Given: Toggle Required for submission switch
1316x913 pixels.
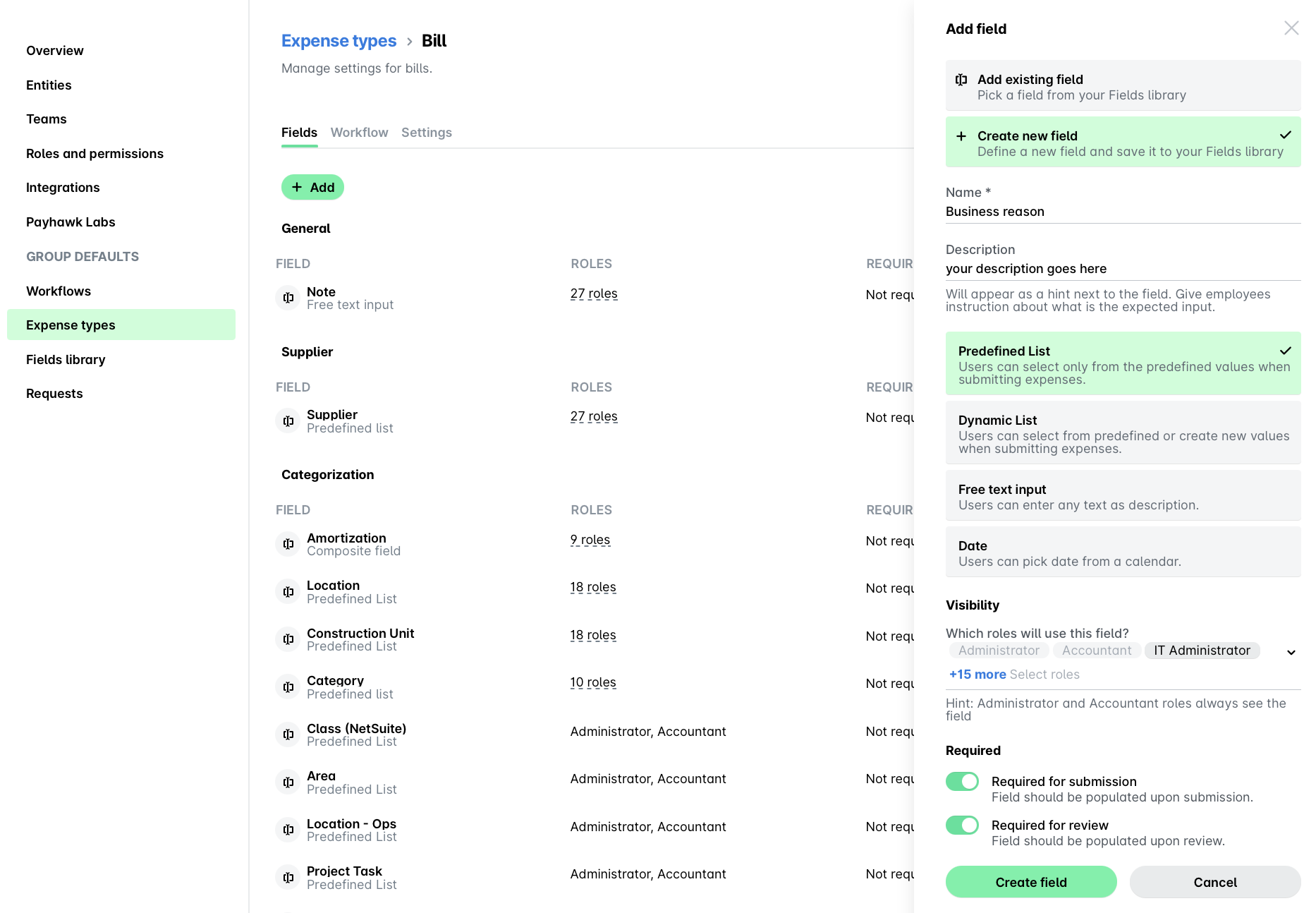Looking at the screenshot, I should click(962, 781).
